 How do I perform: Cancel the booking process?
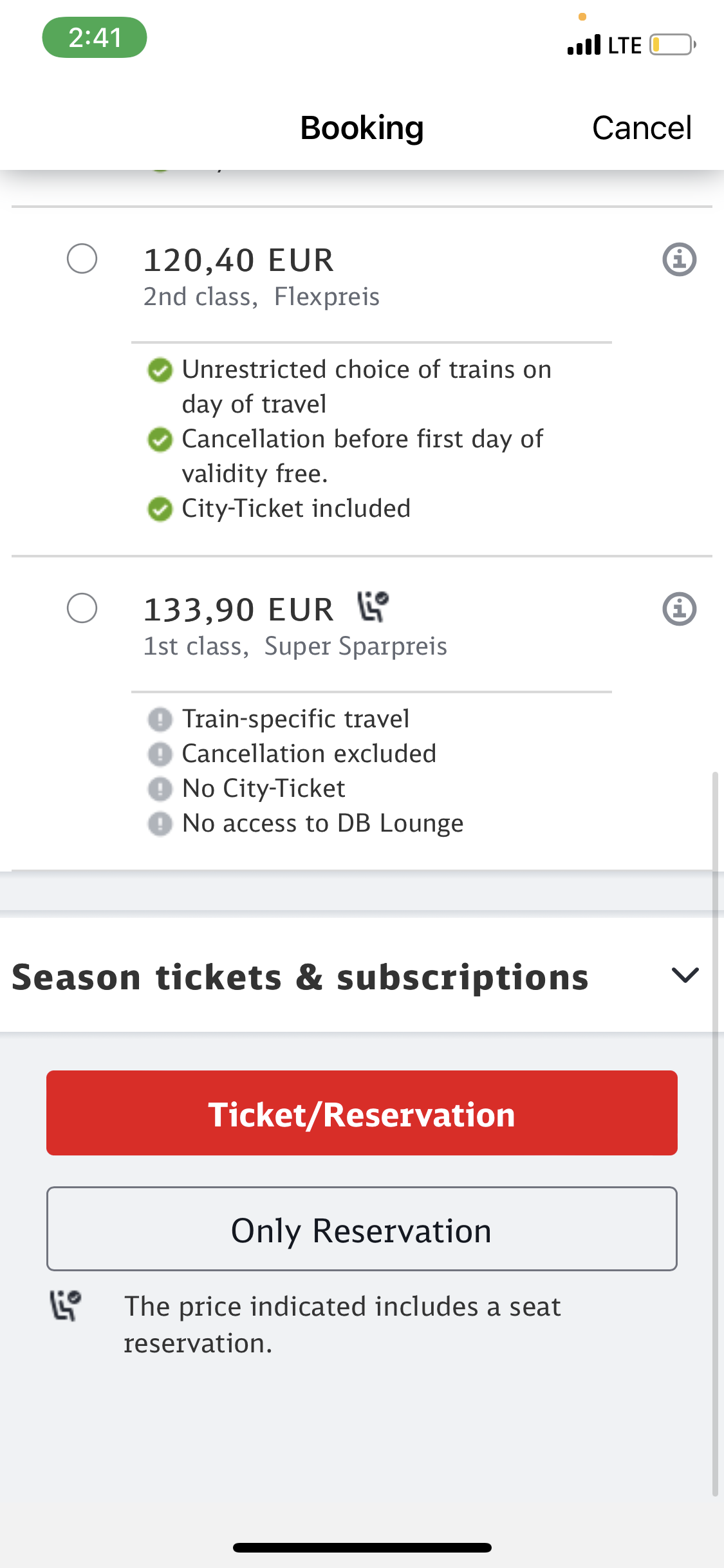[x=642, y=127]
